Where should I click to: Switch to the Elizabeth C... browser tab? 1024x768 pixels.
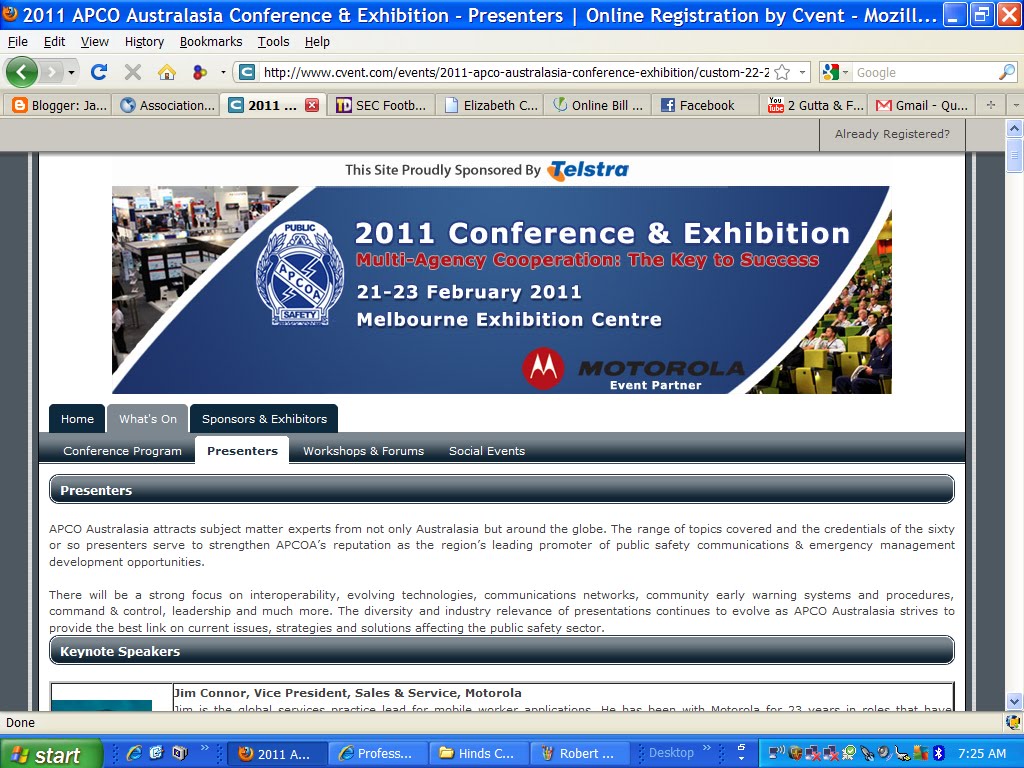click(x=490, y=105)
